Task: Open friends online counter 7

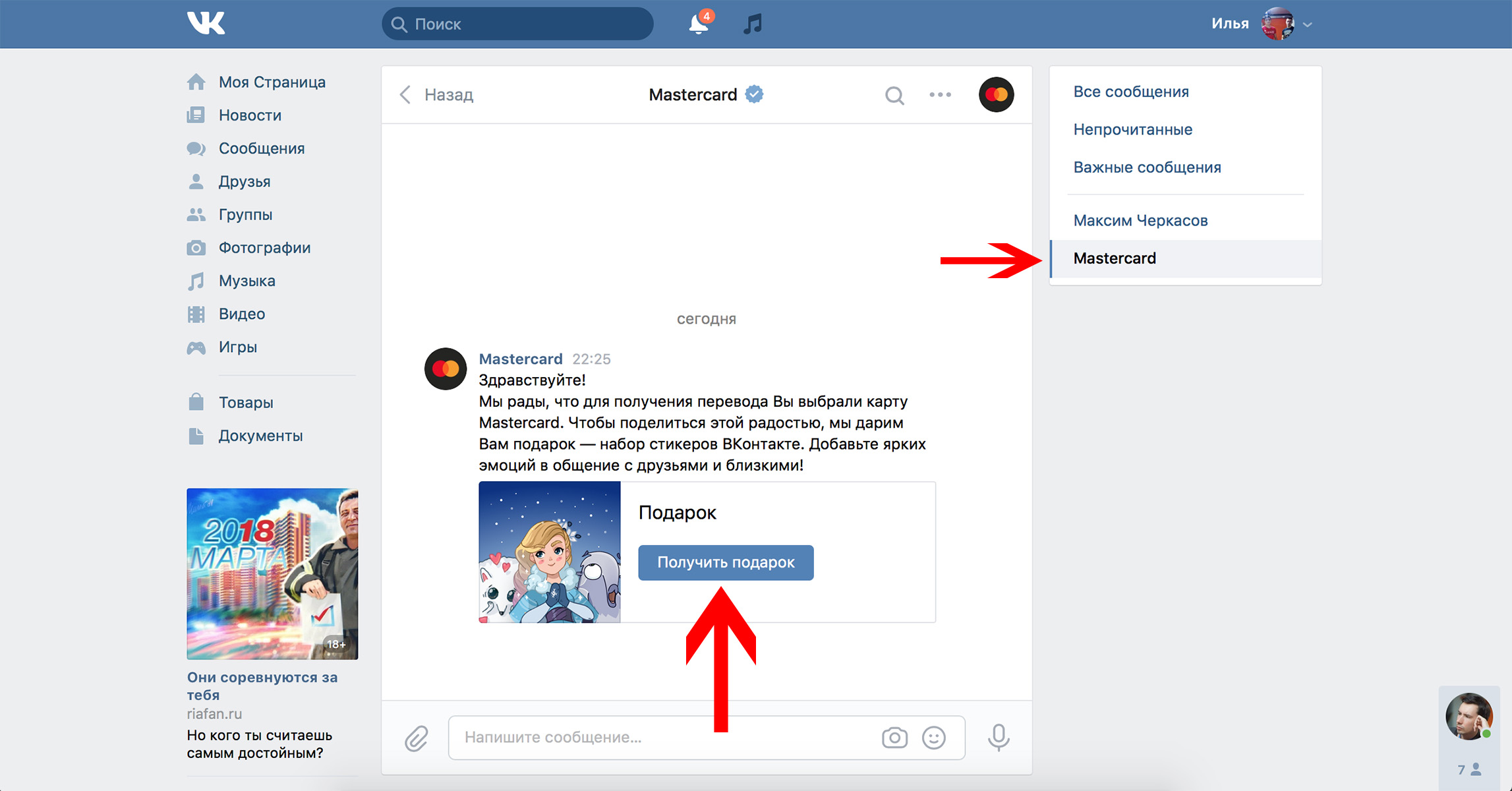Action: 1469,769
